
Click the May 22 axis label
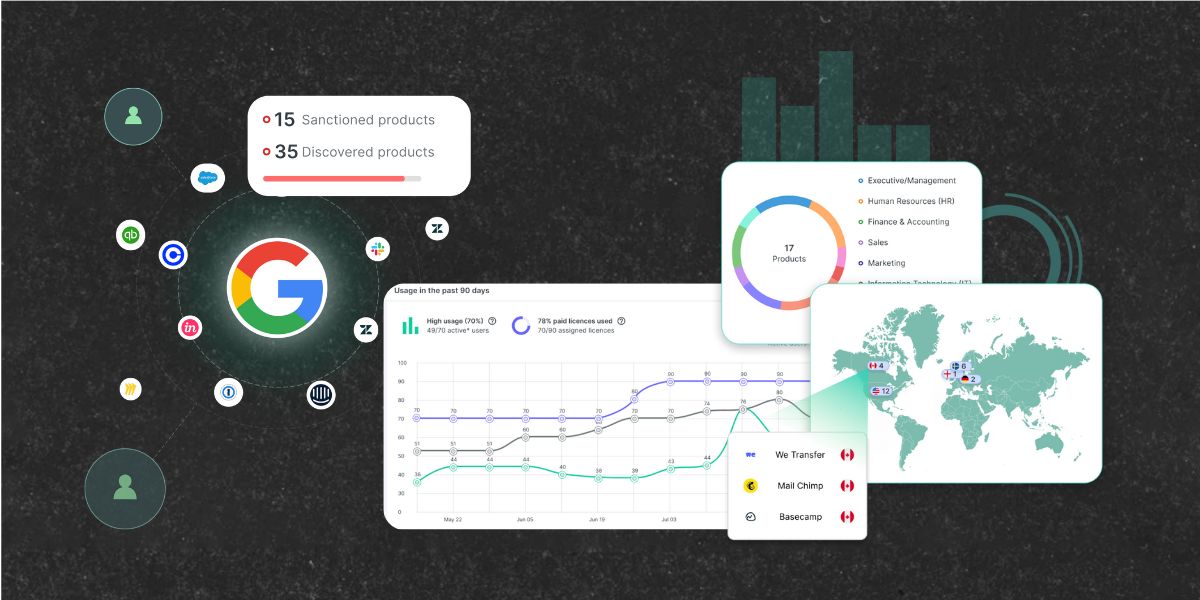pyautogui.click(x=453, y=520)
